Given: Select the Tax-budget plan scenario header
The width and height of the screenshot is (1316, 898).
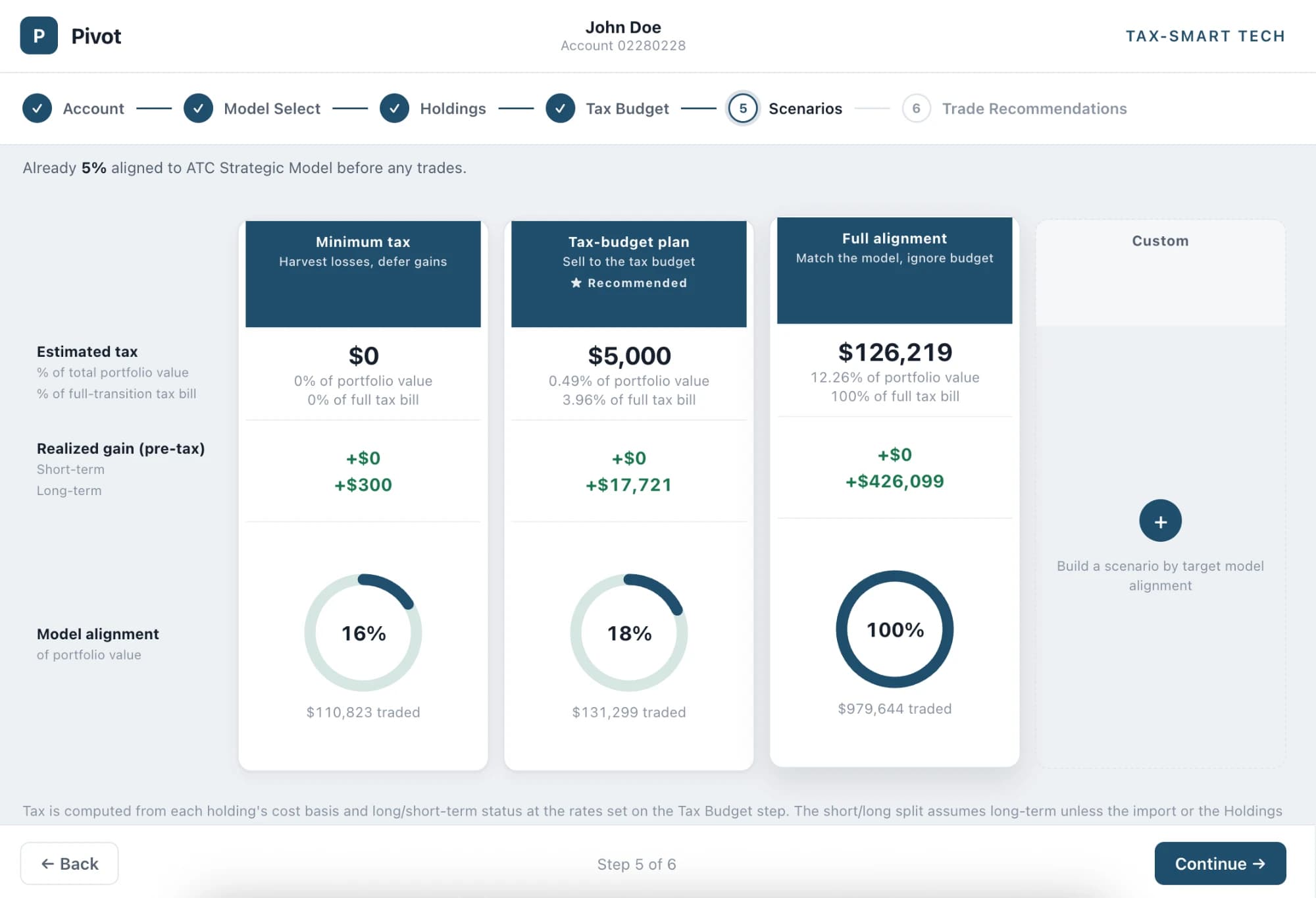Looking at the screenshot, I should (628, 274).
